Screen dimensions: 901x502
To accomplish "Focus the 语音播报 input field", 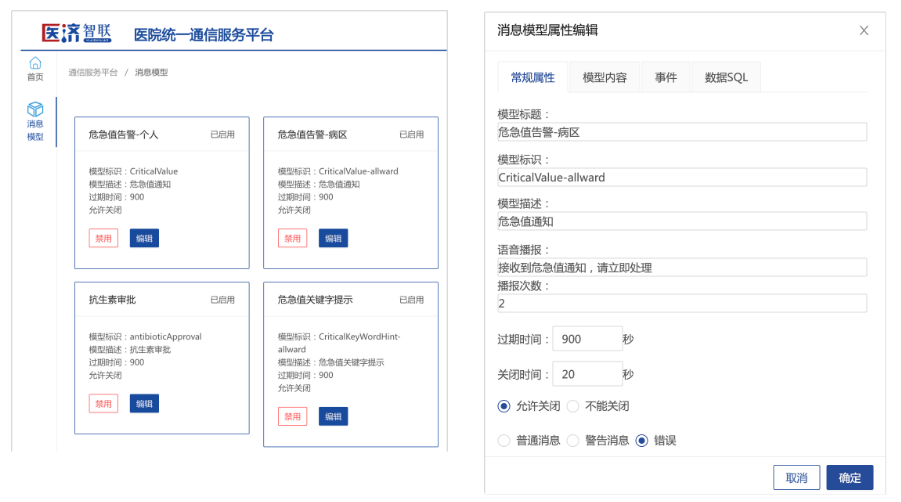I will click(682, 268).
